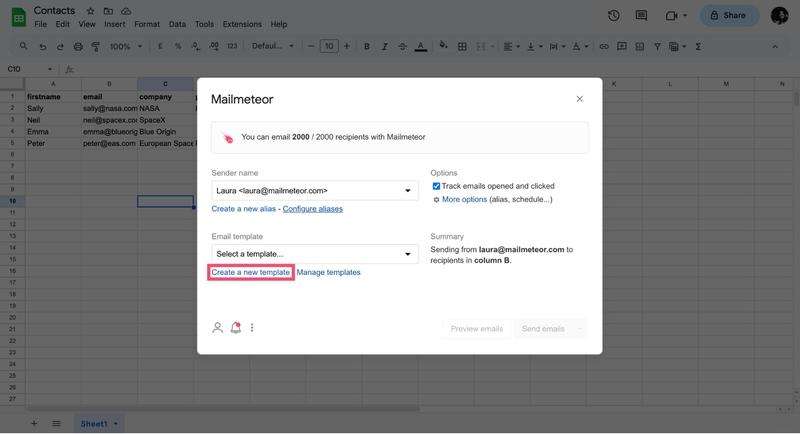Open the horizontal align dropdown
The image size is (800, 434).
511,46
